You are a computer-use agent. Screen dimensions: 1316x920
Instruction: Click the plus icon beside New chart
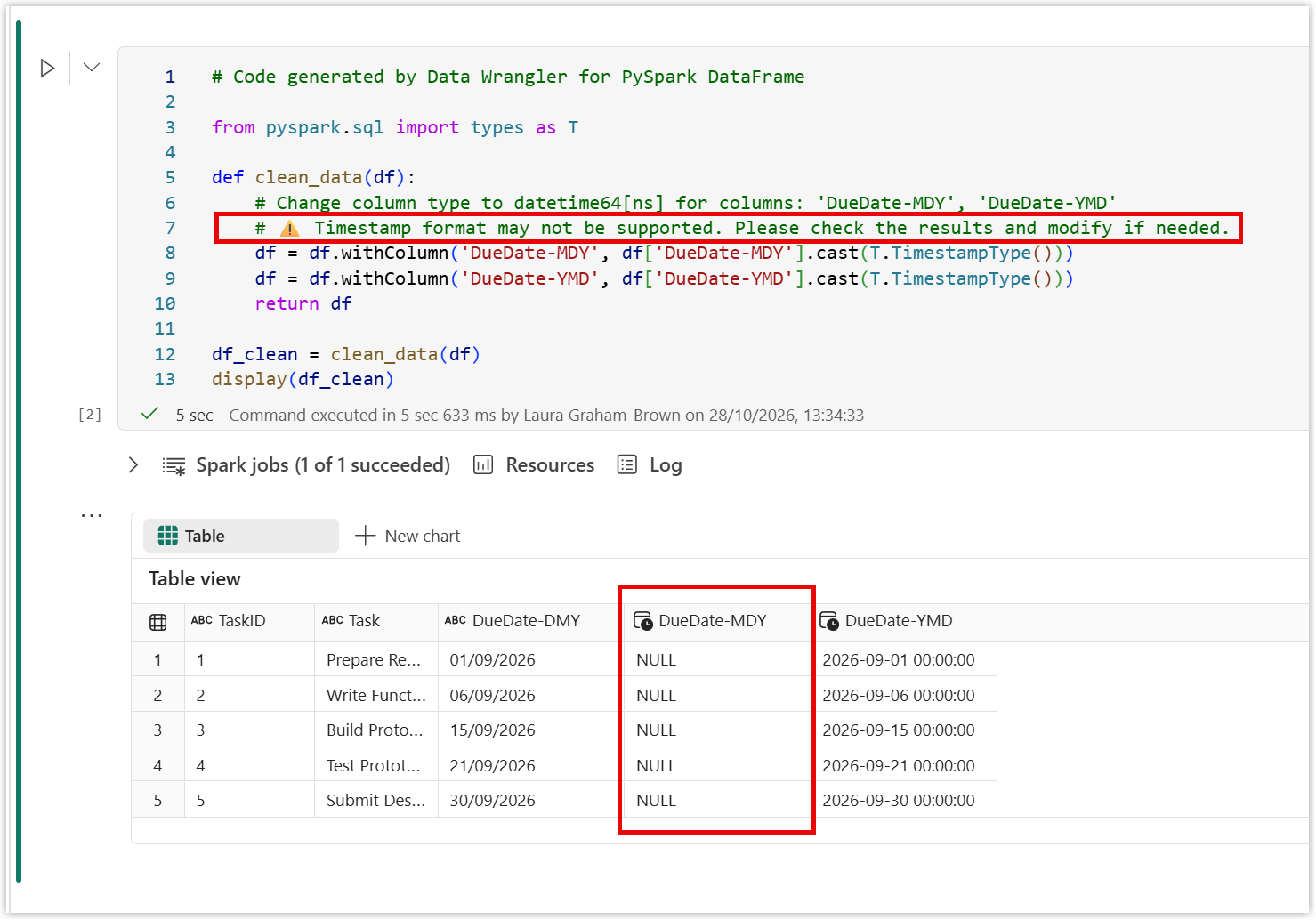[x=365, y=536]
